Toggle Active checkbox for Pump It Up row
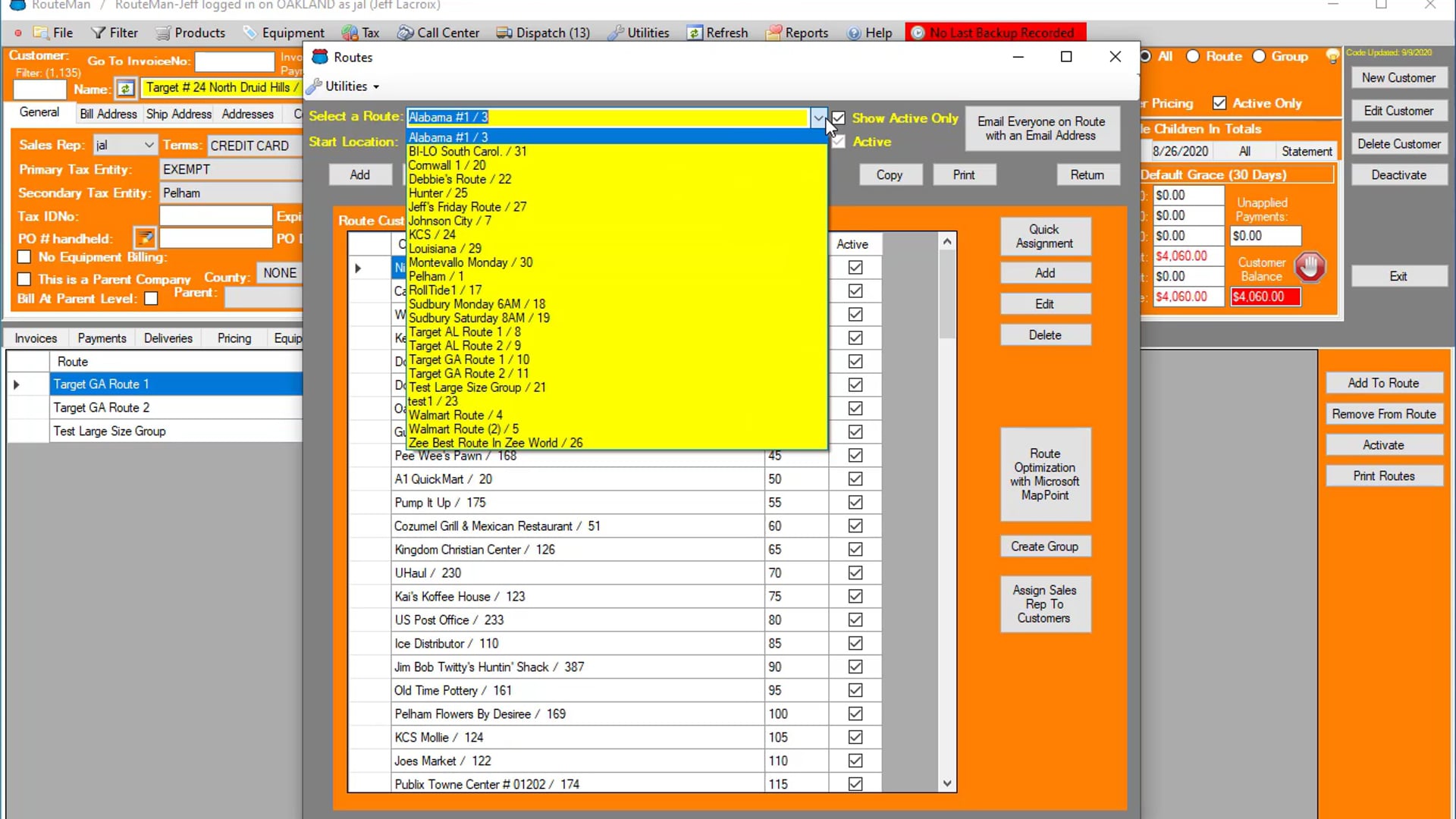This screenshot has height=819, width=1456. 855,502
